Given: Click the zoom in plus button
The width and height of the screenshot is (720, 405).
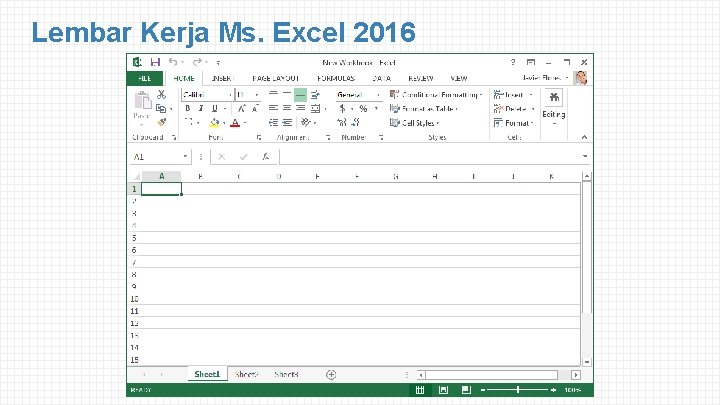Looking at the screenshot, I should [x=553, y=390].
